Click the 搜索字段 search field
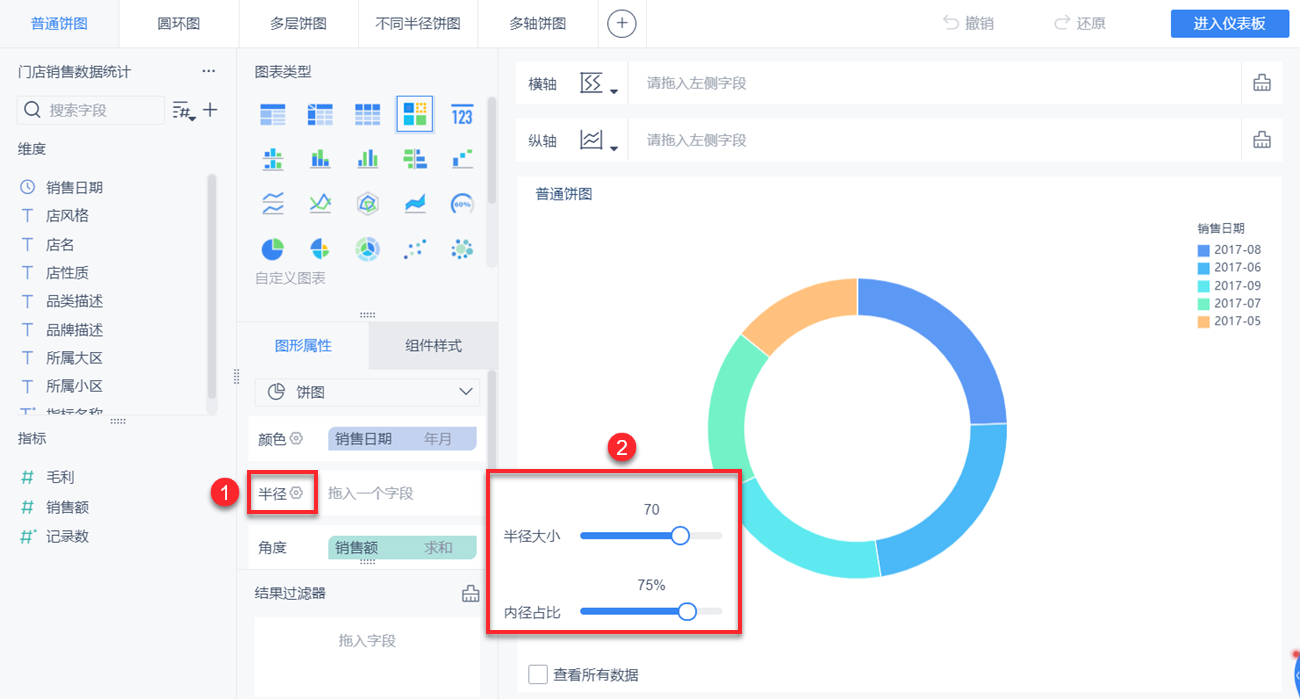The height and width of the screenshot is (699, 1300). 91,110
